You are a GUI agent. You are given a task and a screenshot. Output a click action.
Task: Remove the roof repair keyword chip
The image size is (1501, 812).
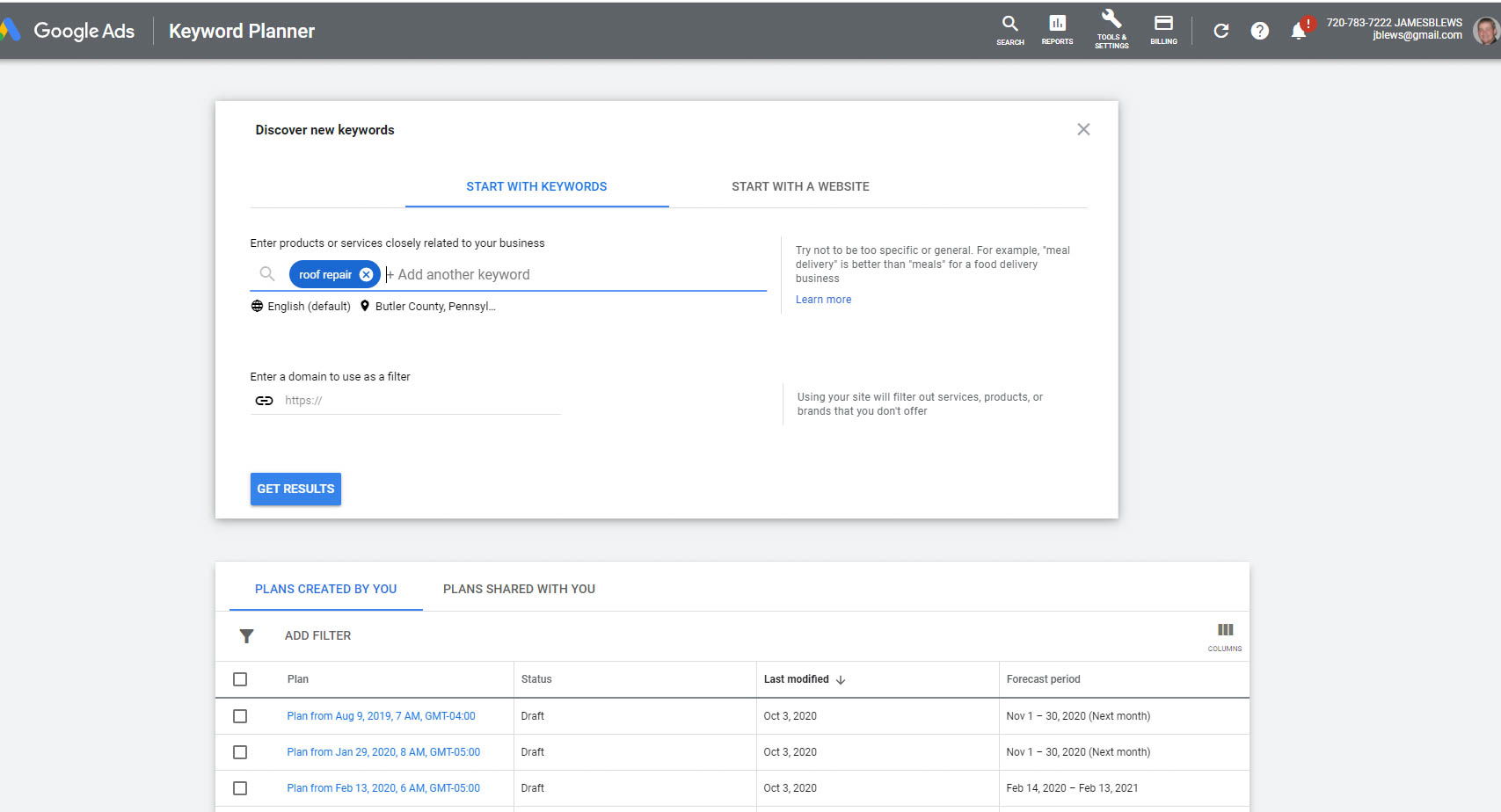366,274
